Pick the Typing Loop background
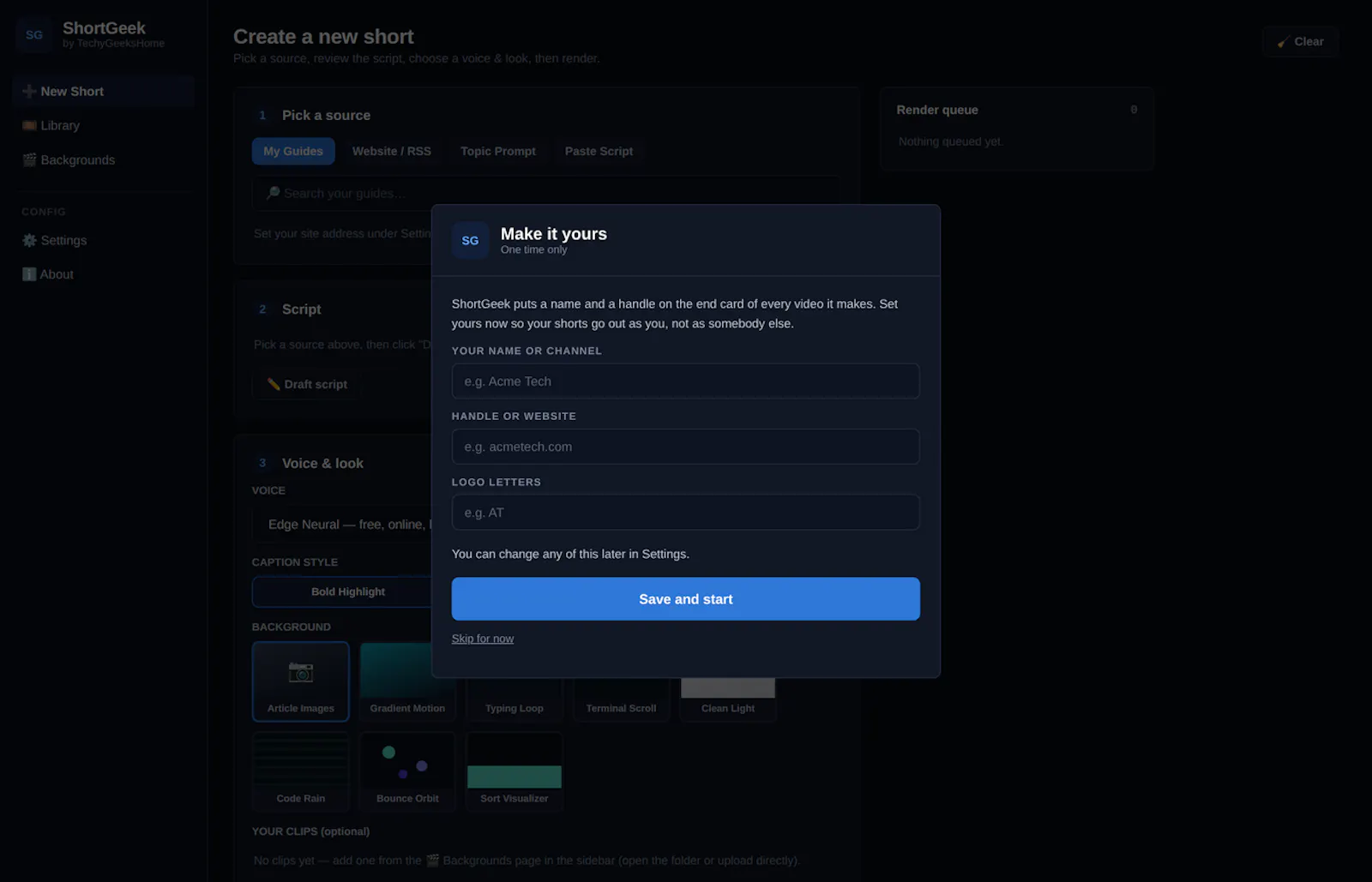This screenshot has width=1372, height=882. pos(514,699)
